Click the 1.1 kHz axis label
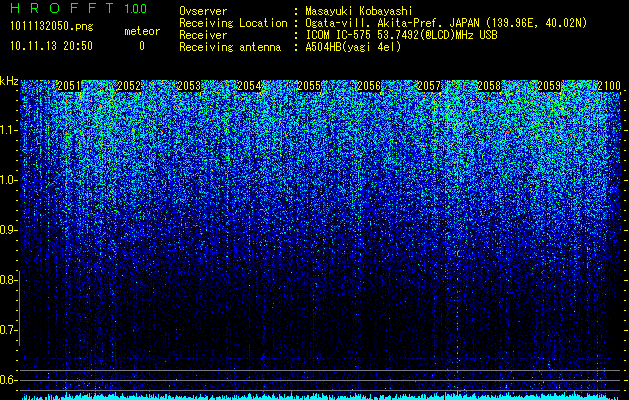 click(8, 130)
